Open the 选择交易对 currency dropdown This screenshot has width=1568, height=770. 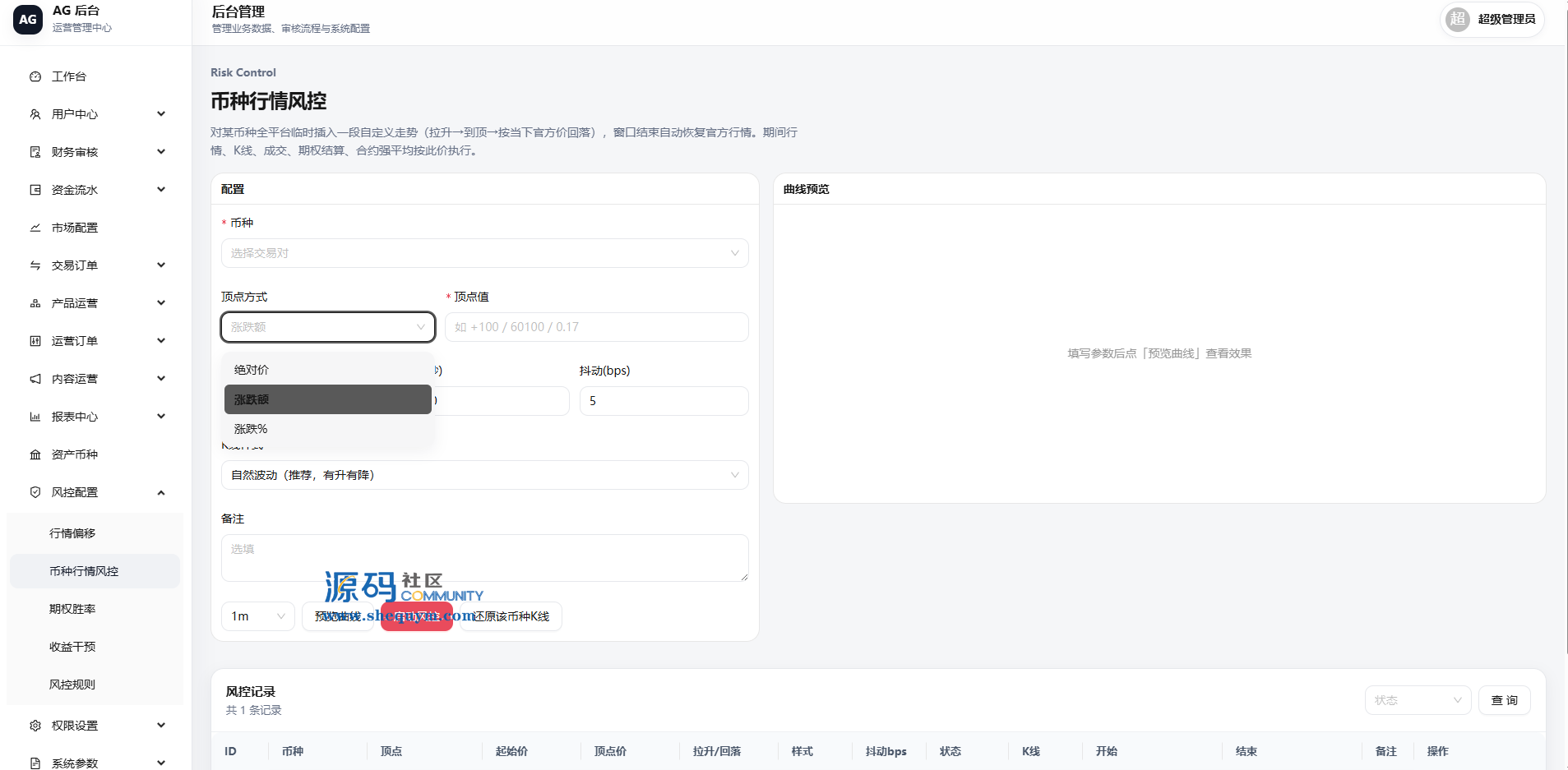(x=485, y=253)
